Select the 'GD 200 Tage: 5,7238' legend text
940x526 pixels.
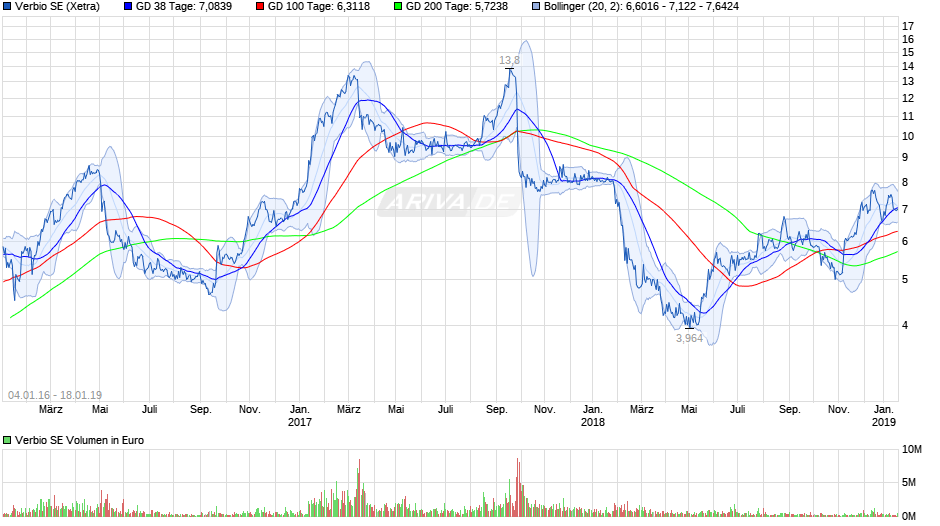tap(457, 7)
